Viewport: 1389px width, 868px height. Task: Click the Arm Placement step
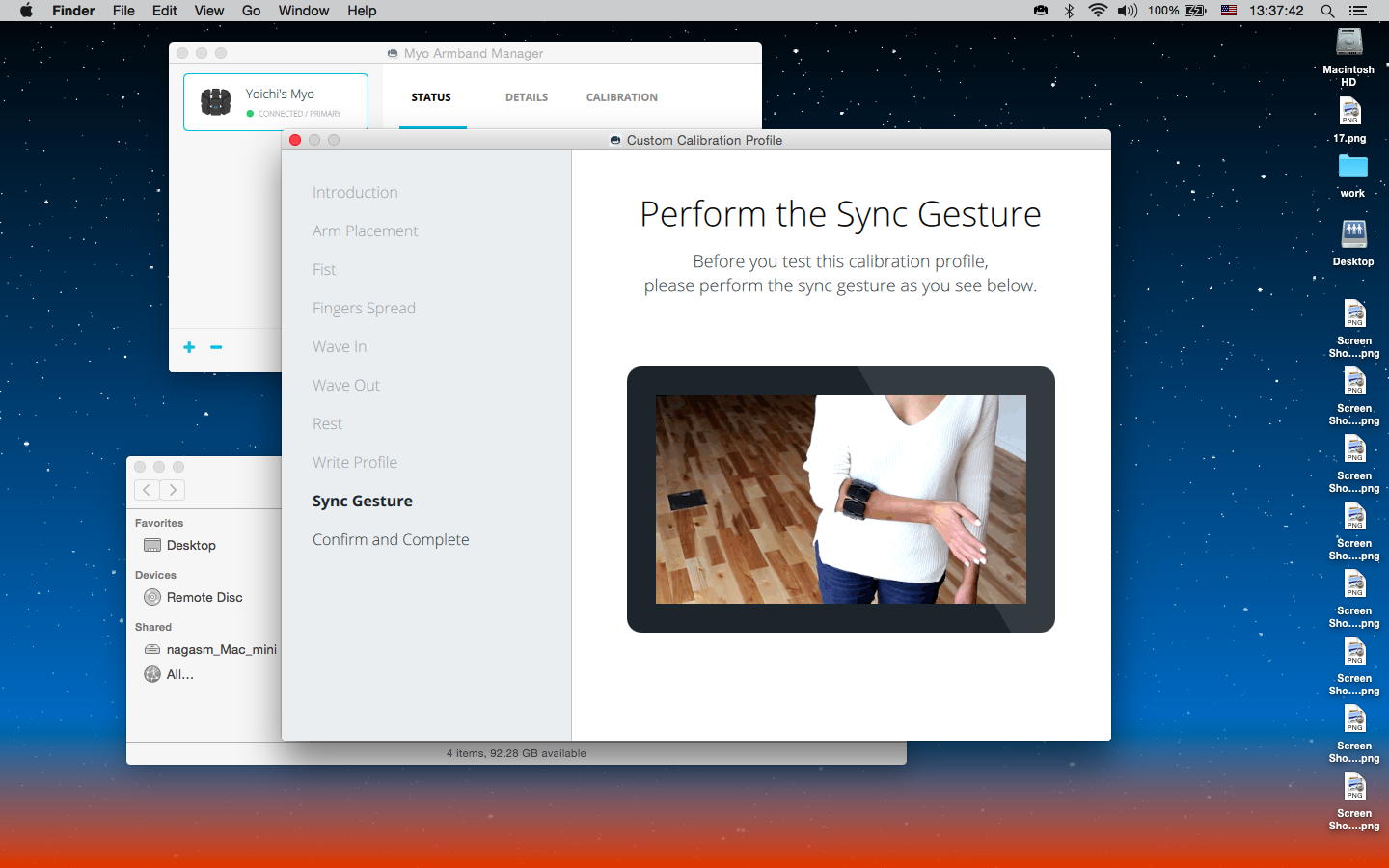(x=366, y=231)
